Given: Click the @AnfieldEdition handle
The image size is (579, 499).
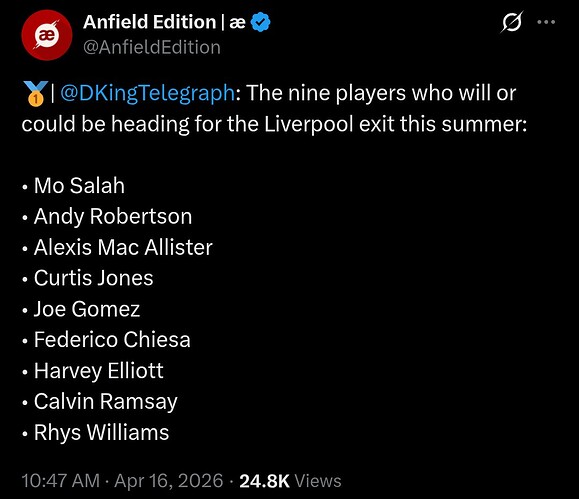Looking at the screenshot, I should (x=152, y=47).
